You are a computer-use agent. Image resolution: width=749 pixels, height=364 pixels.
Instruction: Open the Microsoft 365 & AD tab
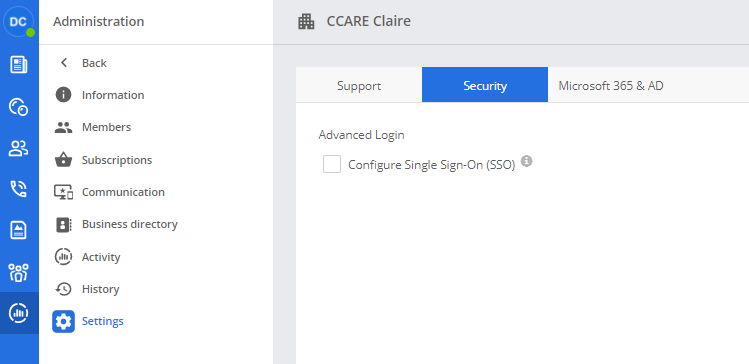pyautogui.click(x=611, y=85)
